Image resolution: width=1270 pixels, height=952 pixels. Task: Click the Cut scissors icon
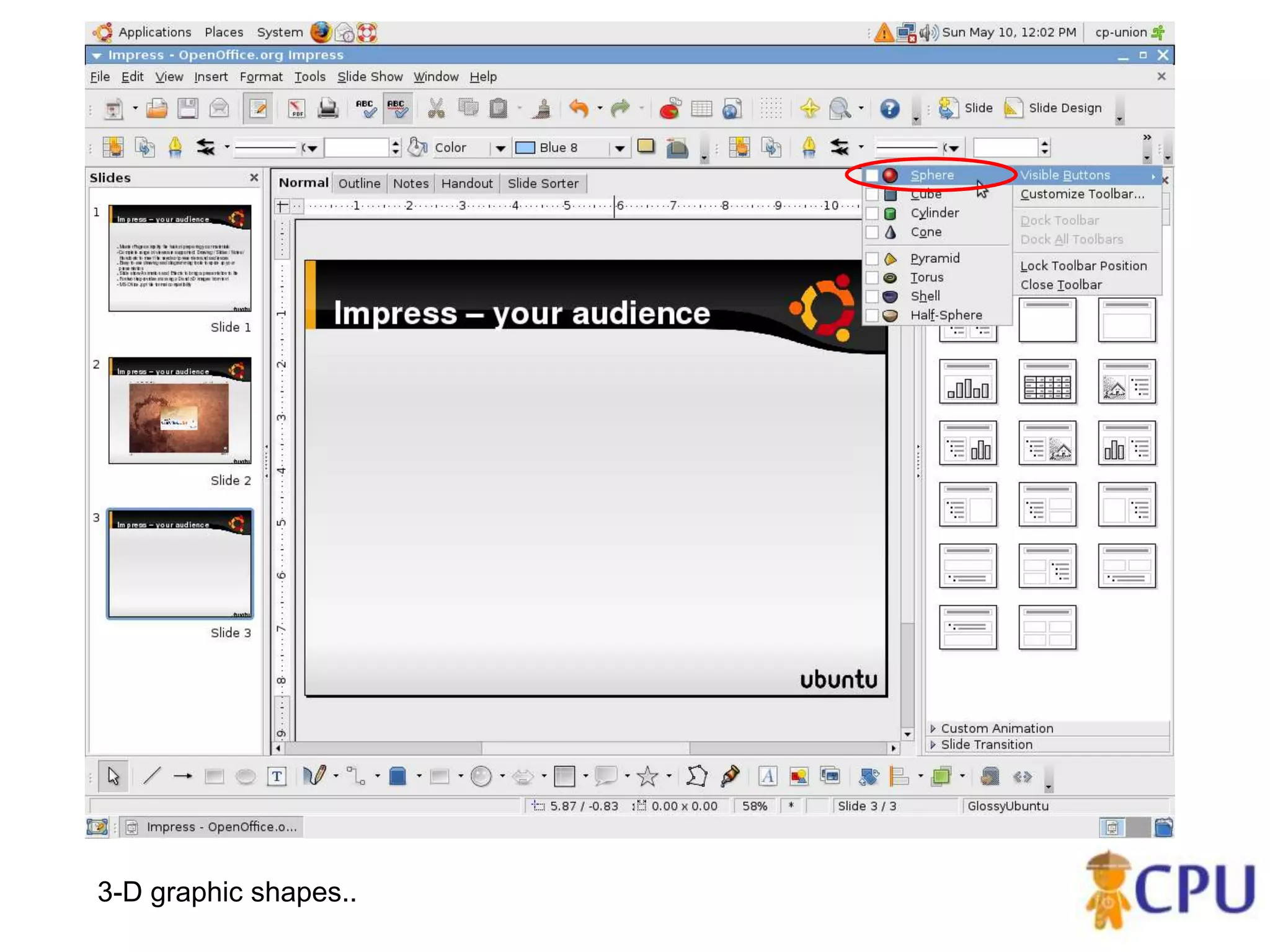(x=436, y=109)
